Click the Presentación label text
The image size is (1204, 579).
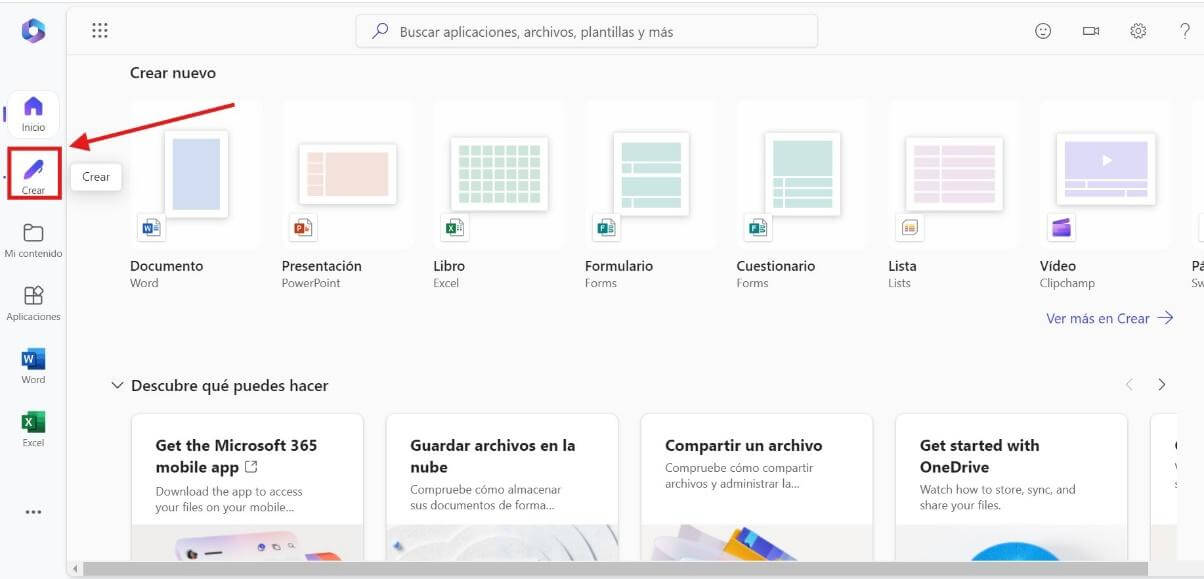point(322,266)
